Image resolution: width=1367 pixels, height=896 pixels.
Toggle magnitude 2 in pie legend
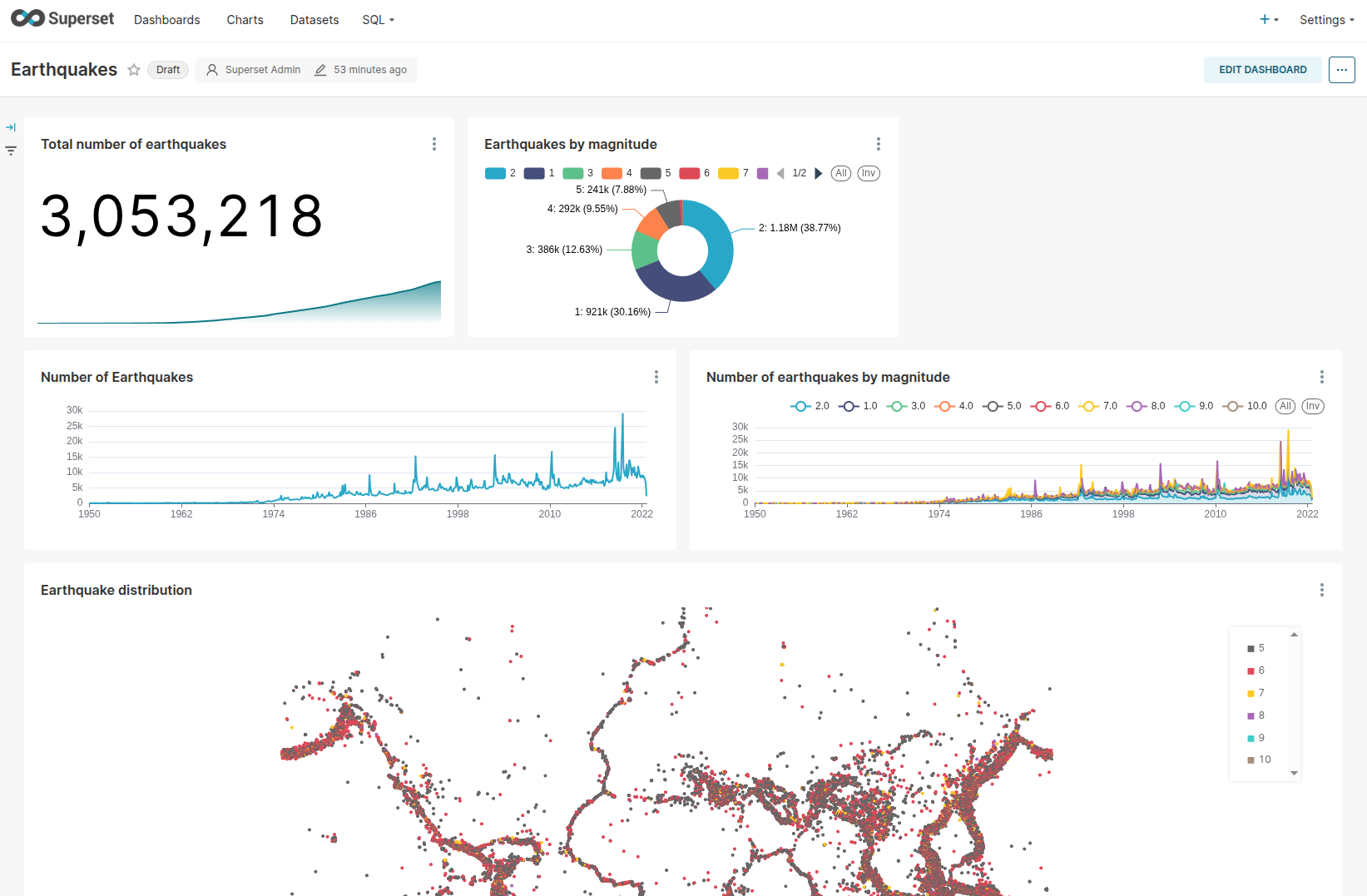[500, 173]
